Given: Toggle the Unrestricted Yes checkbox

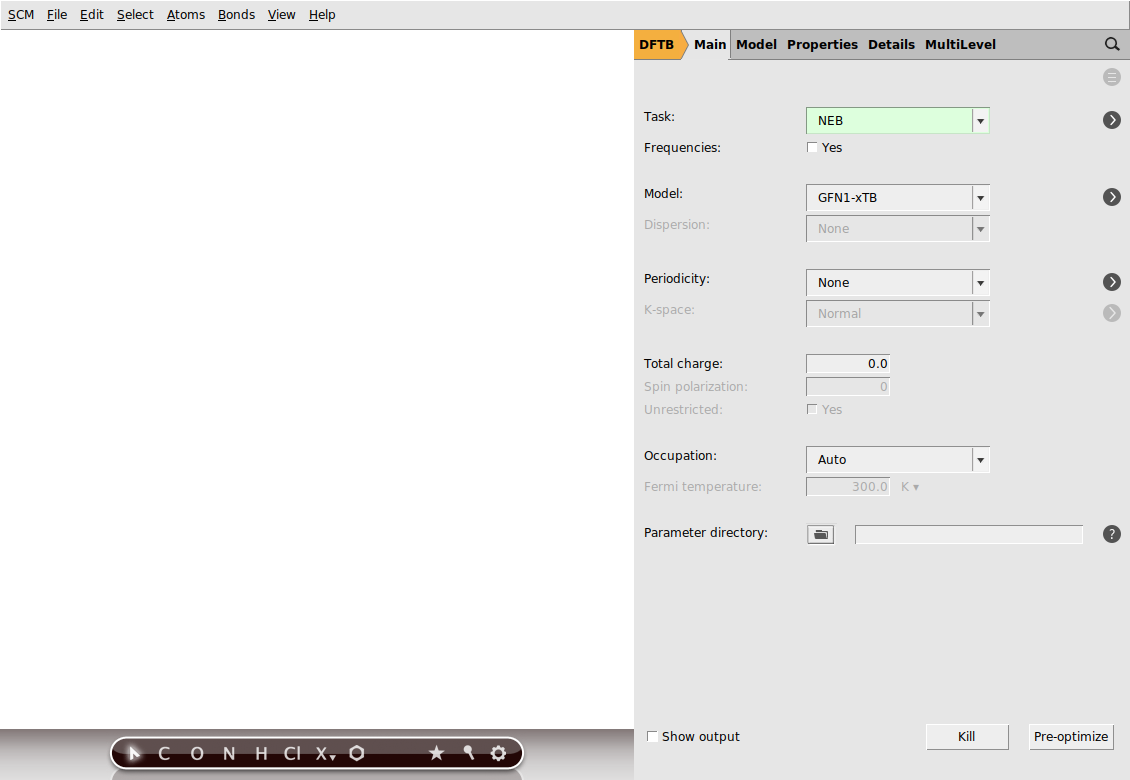Looking at the screenshot, I should [812, 409].
